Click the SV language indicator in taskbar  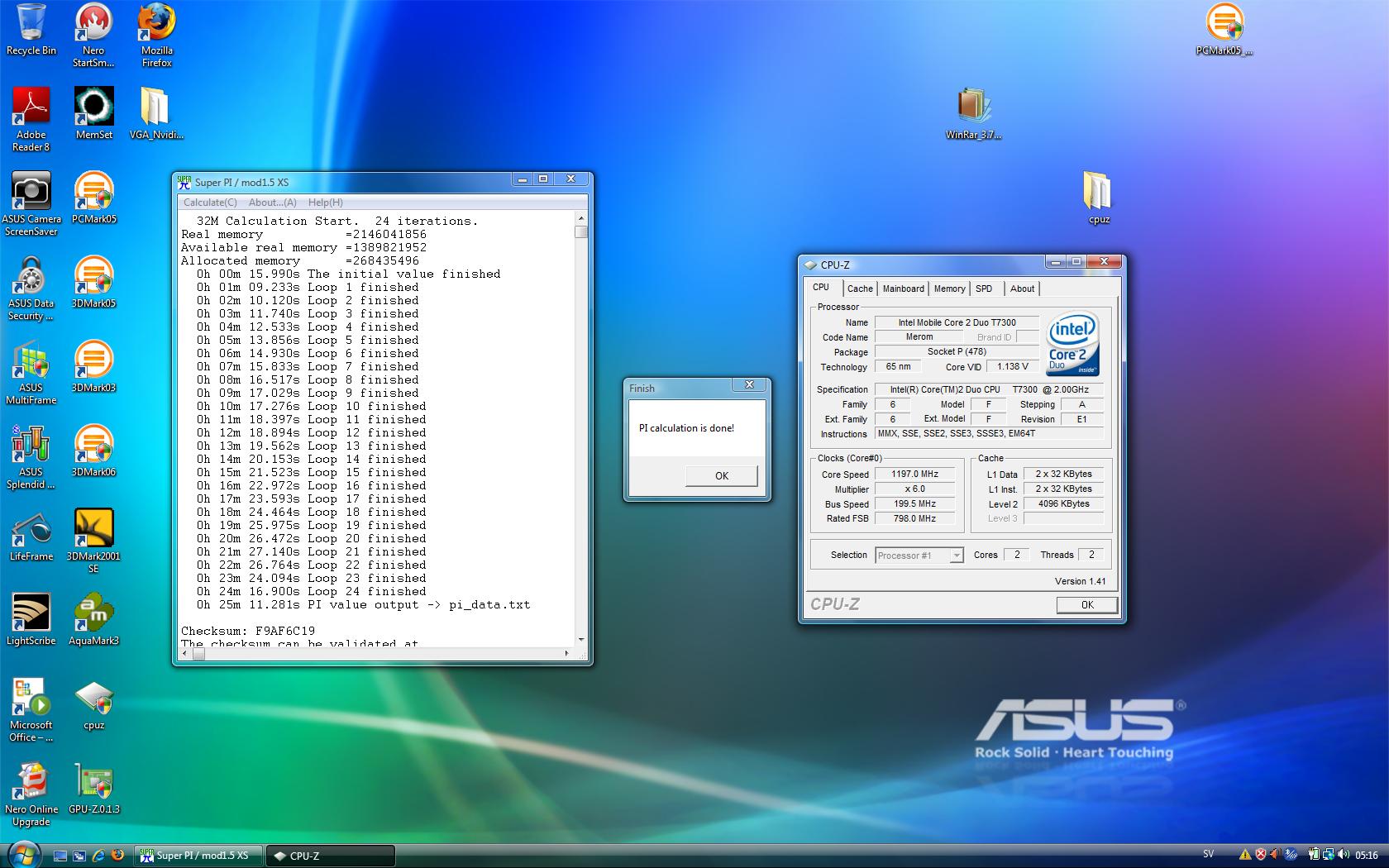[x=1208, y=855]
